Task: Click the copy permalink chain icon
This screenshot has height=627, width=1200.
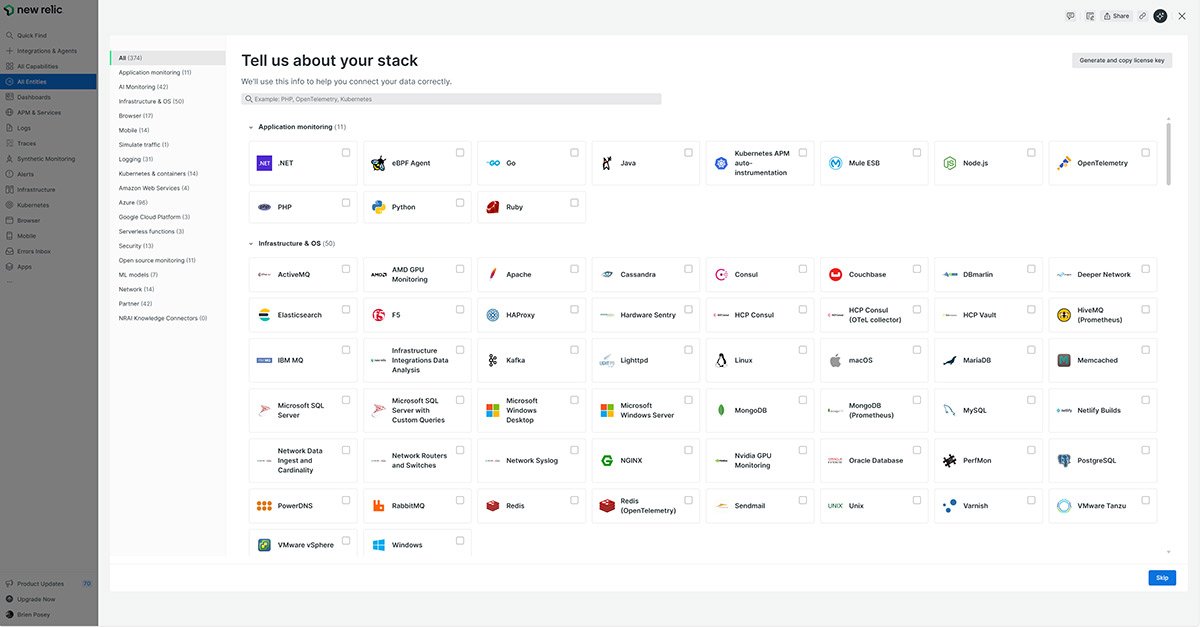Action: 1142,16
